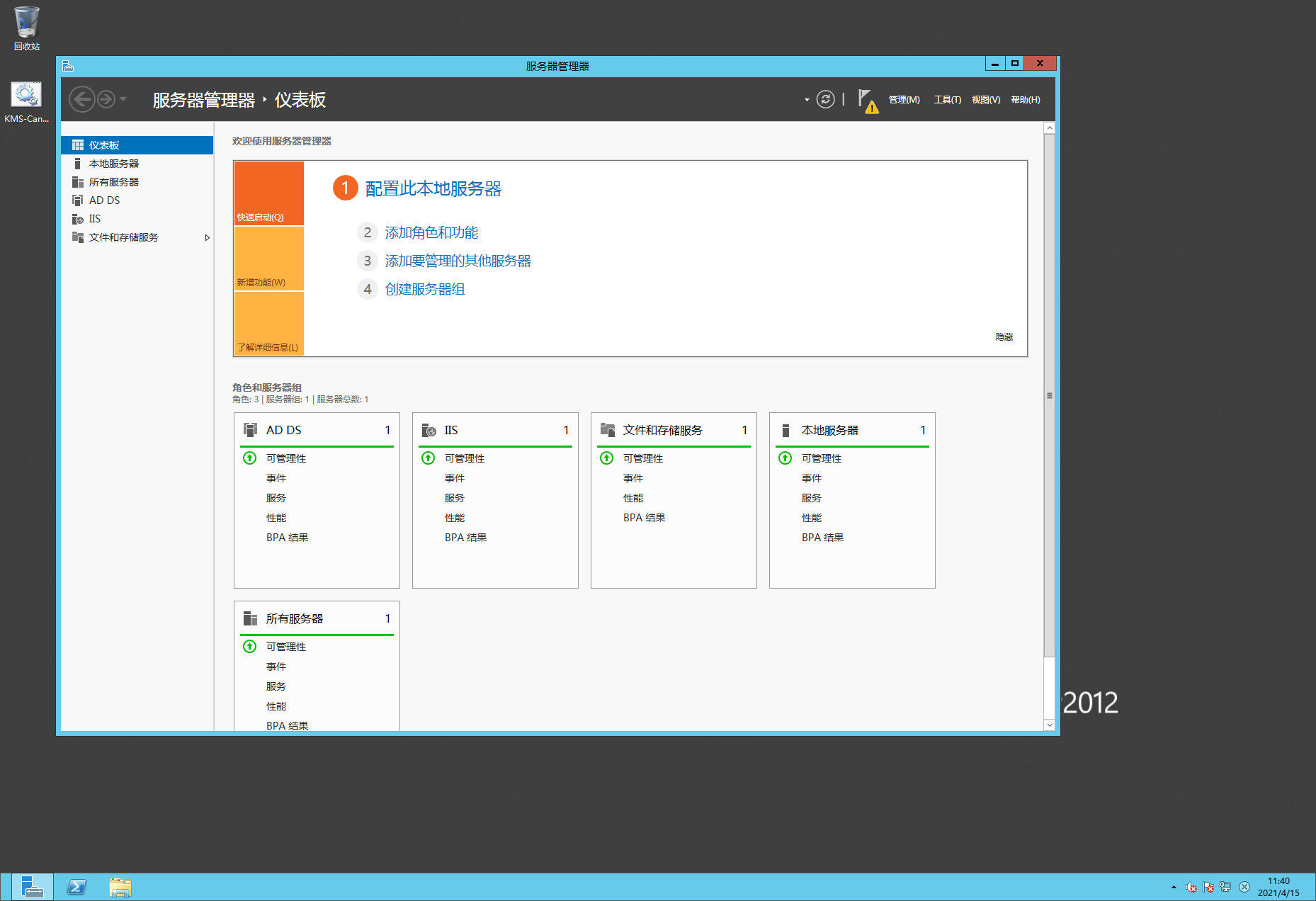Click the network tray icon
Screen dimensions: 1316x901
[1225, 887]
